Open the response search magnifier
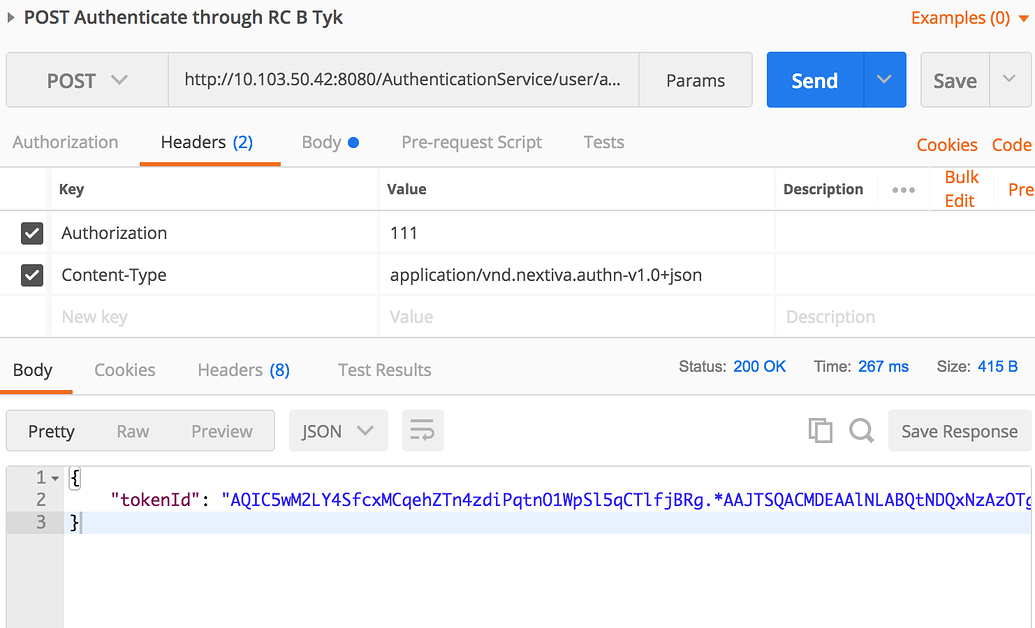The image size is (1035, 628). [861, 430]
